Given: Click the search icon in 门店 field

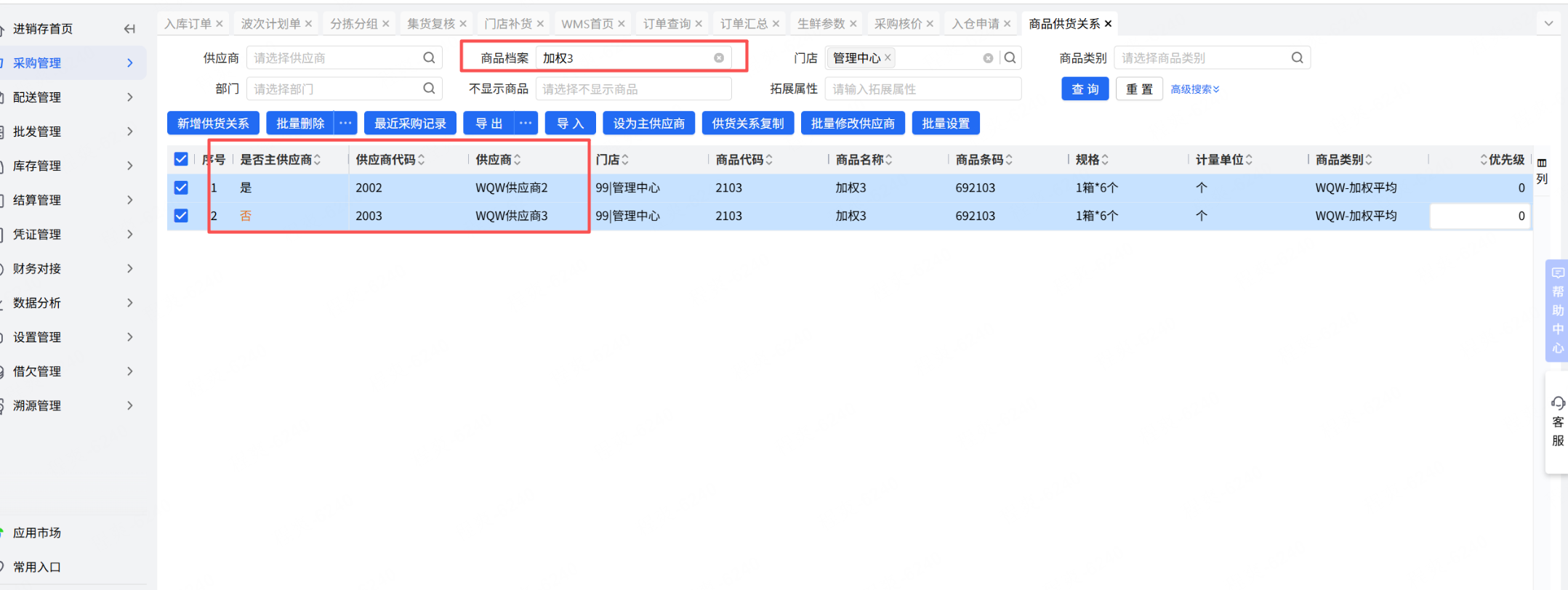Looking at the screenshot, I should coord(1010,57).
